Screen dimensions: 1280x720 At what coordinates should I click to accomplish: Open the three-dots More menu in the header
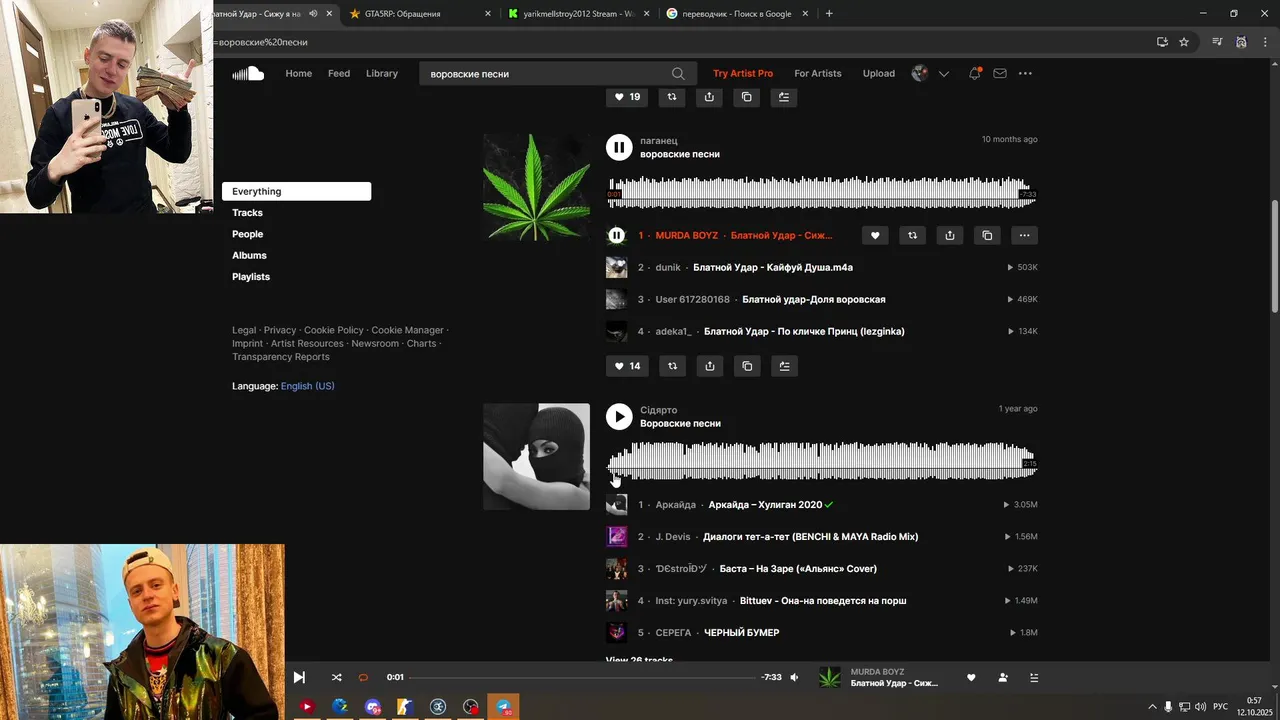1025,73
